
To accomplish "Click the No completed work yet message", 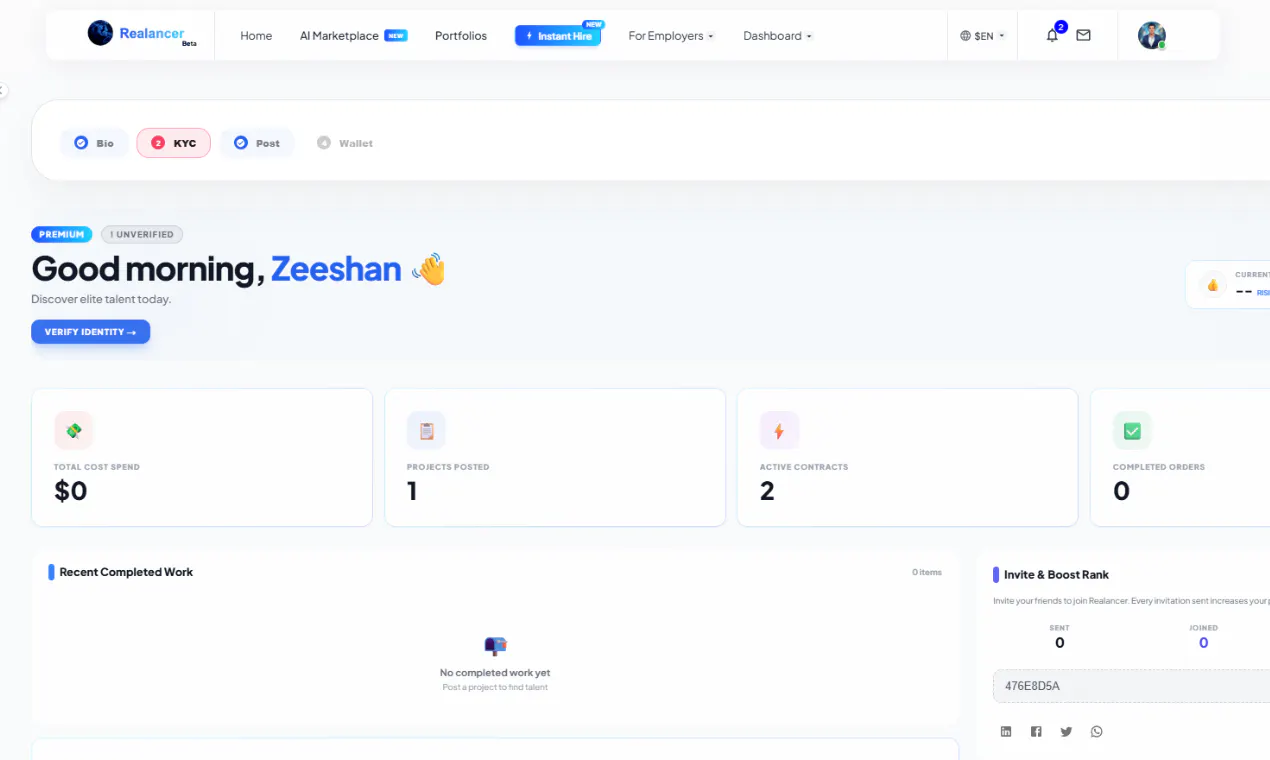I will (x=495, y=673).
